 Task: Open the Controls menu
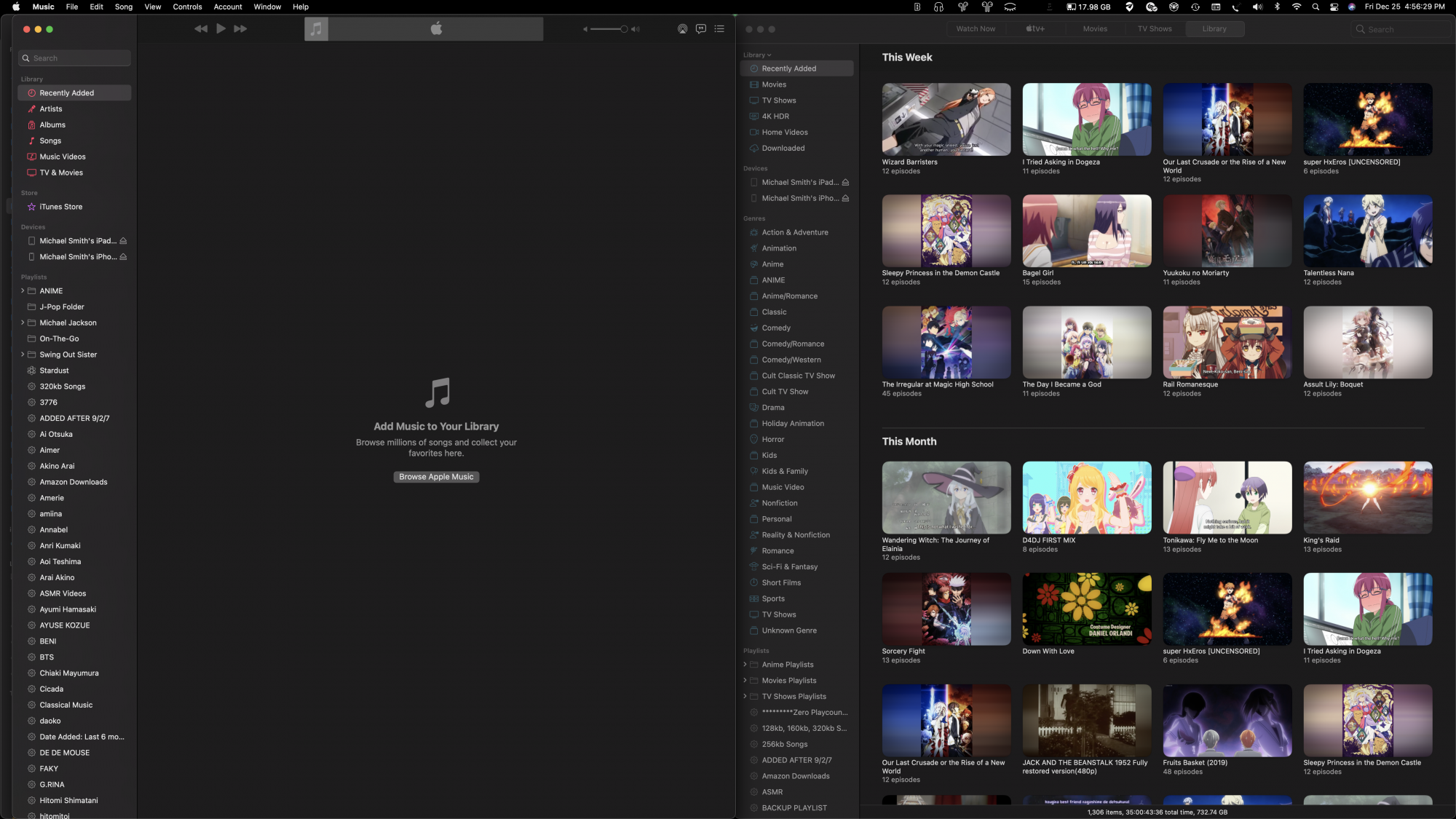pos(187,7)
